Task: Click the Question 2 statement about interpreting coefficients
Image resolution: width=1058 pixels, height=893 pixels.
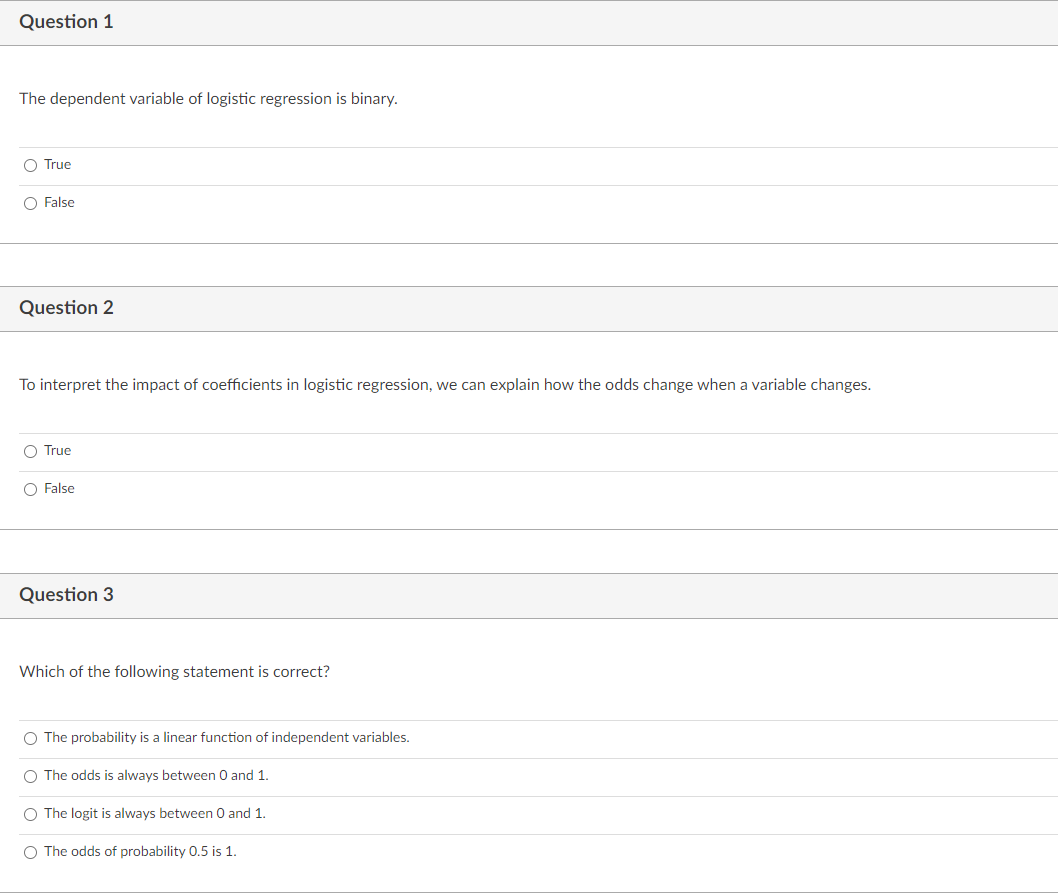Action: tap(444, 384)
